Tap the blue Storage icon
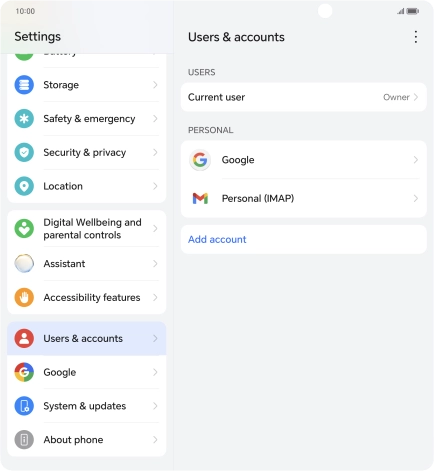 24,85
